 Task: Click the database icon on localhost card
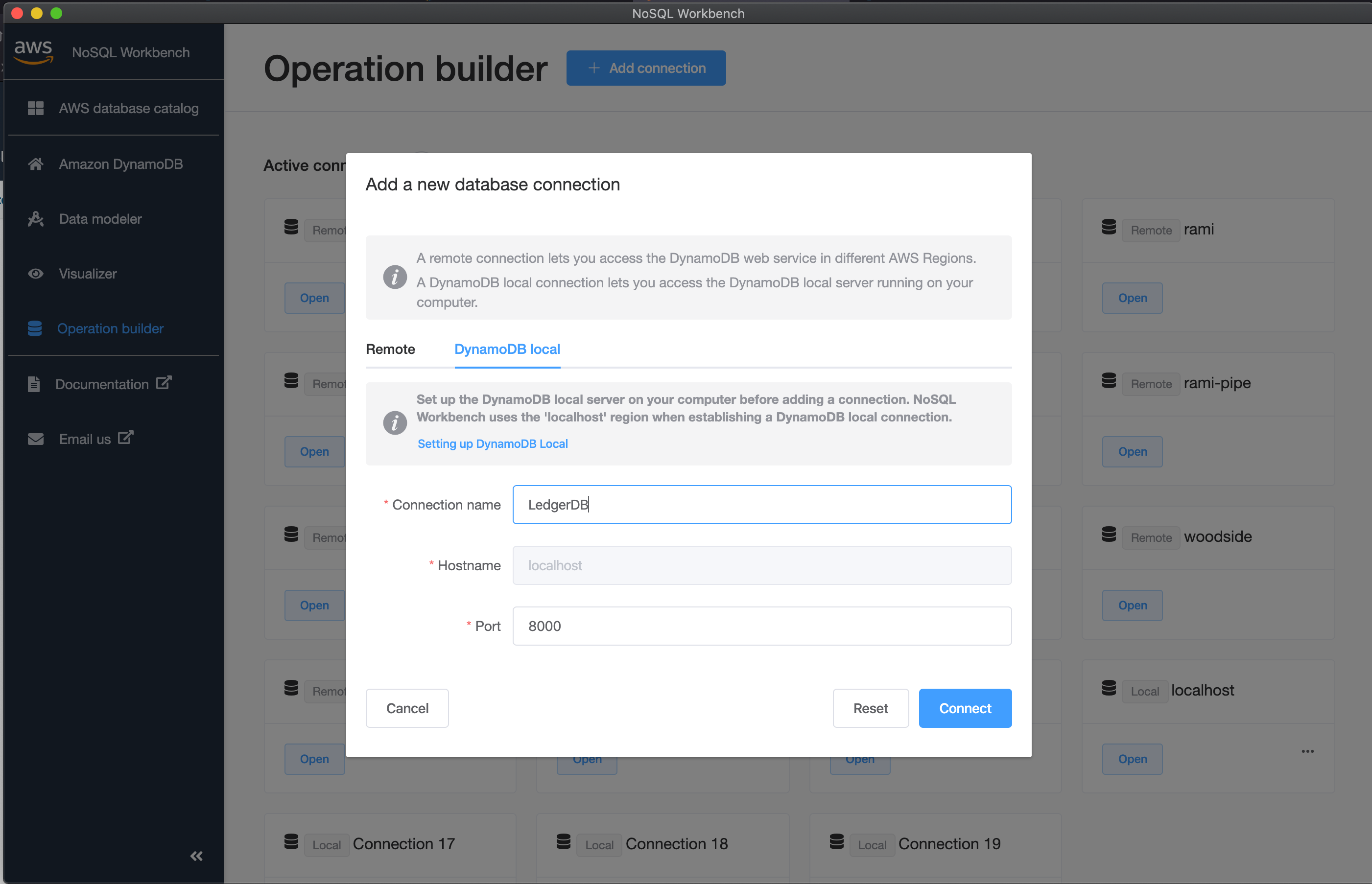click(1109, 688)
